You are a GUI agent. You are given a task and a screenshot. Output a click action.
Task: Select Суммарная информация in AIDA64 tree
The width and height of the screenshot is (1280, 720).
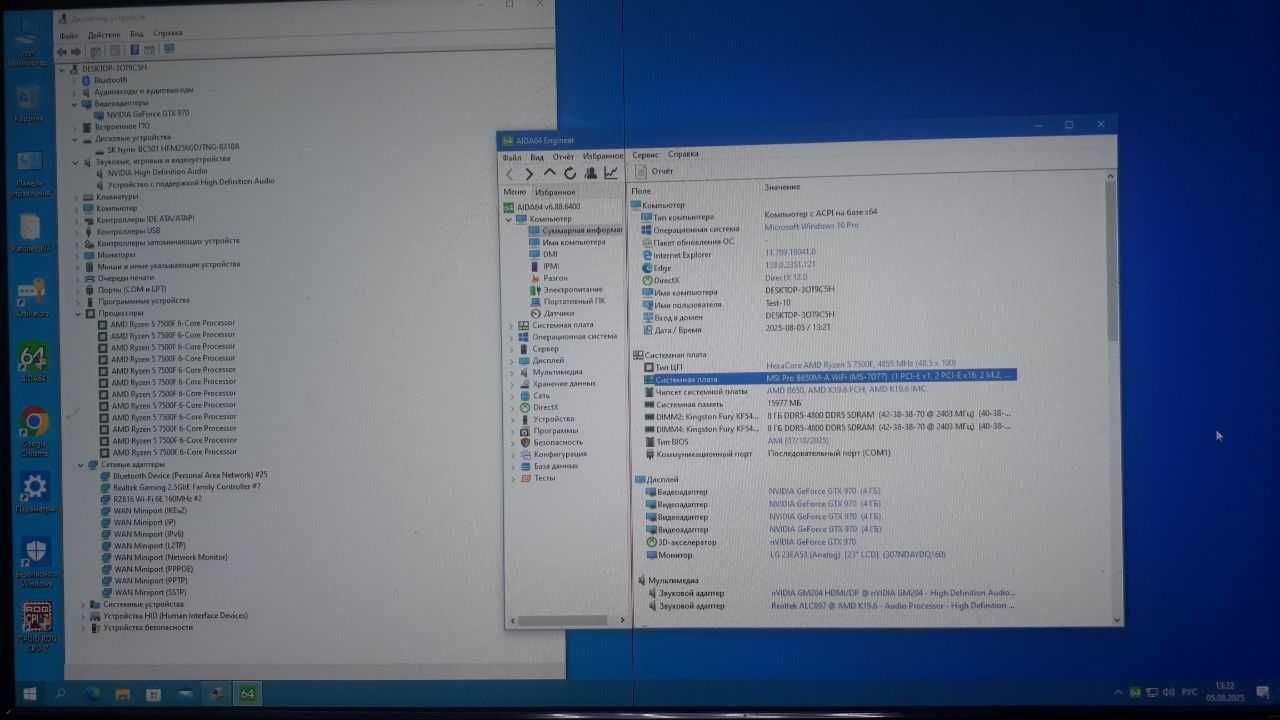575,230
